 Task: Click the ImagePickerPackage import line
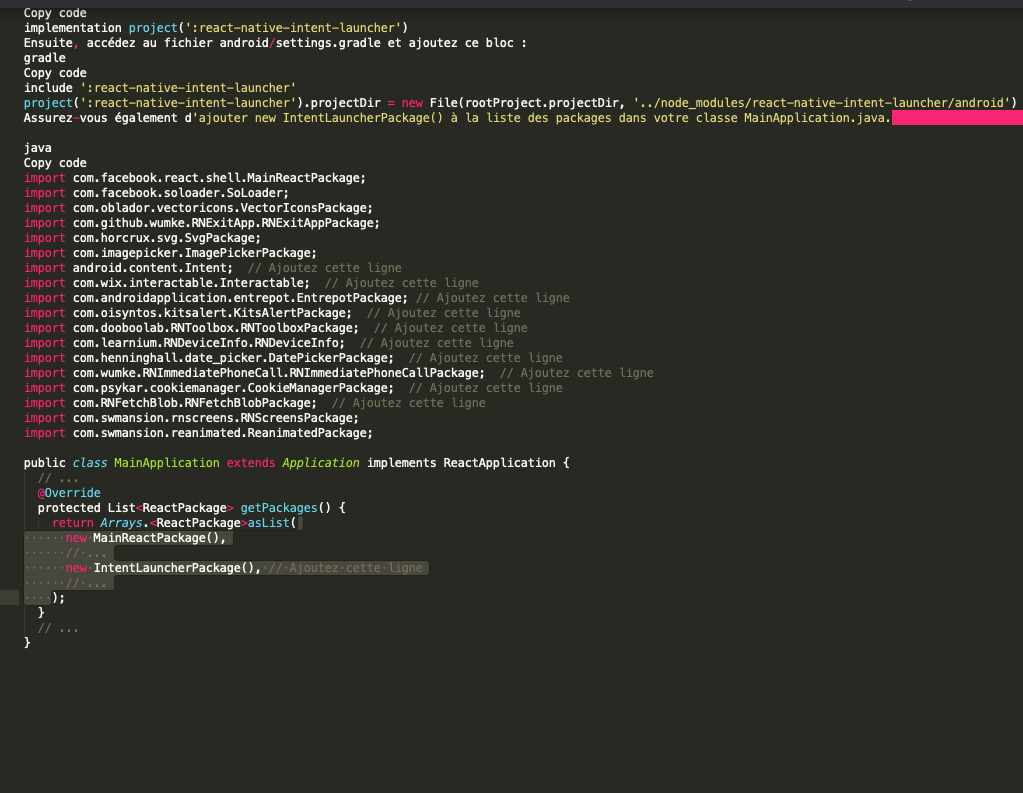click(x=170, y=253)
